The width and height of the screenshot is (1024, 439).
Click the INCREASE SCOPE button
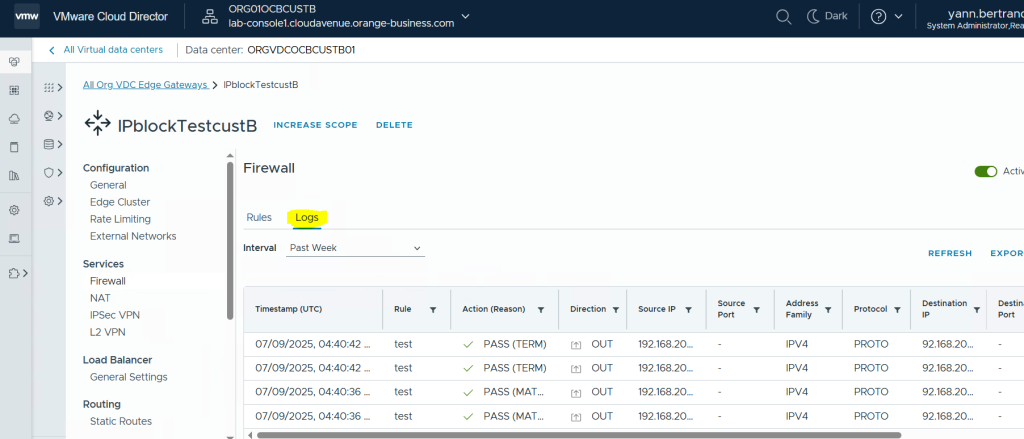pos(315,125)
